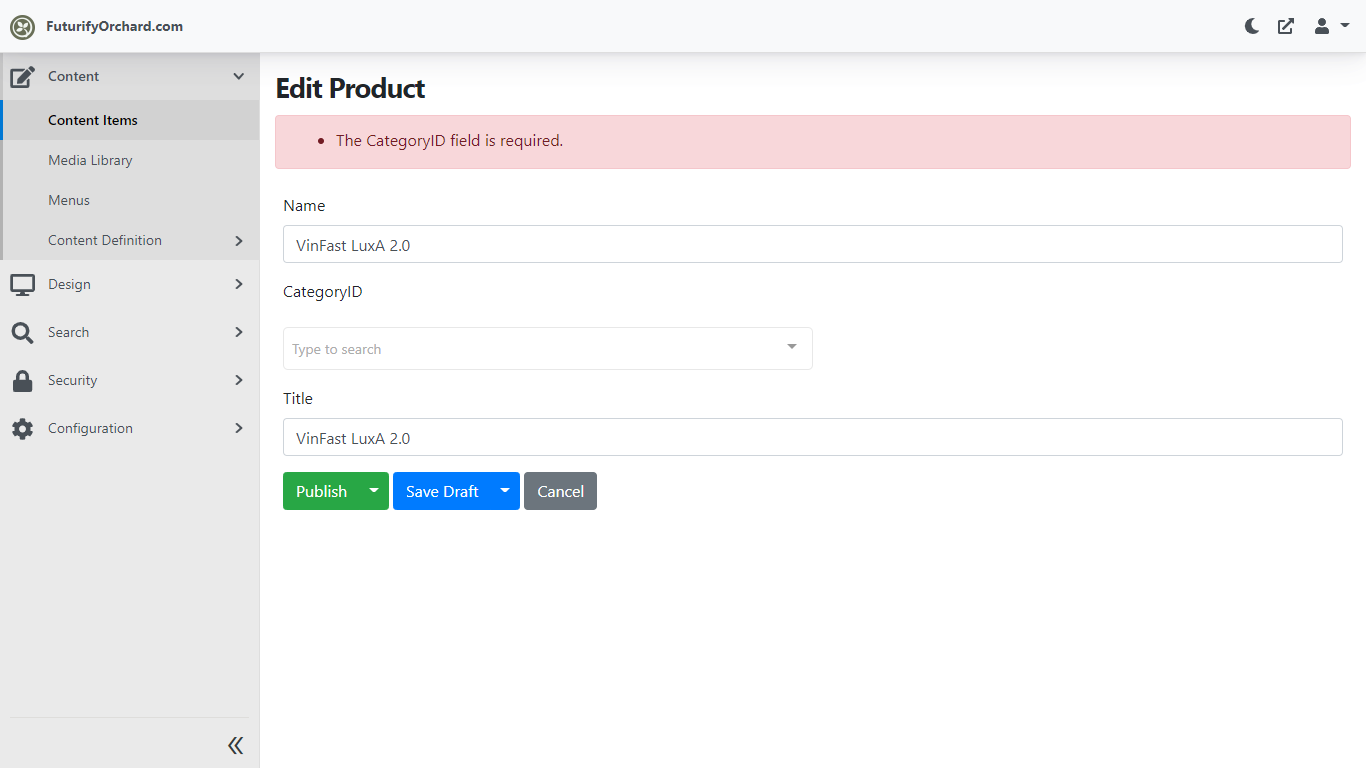Click the Design menu label
The image size is (1366, 768).
point(69,284)
